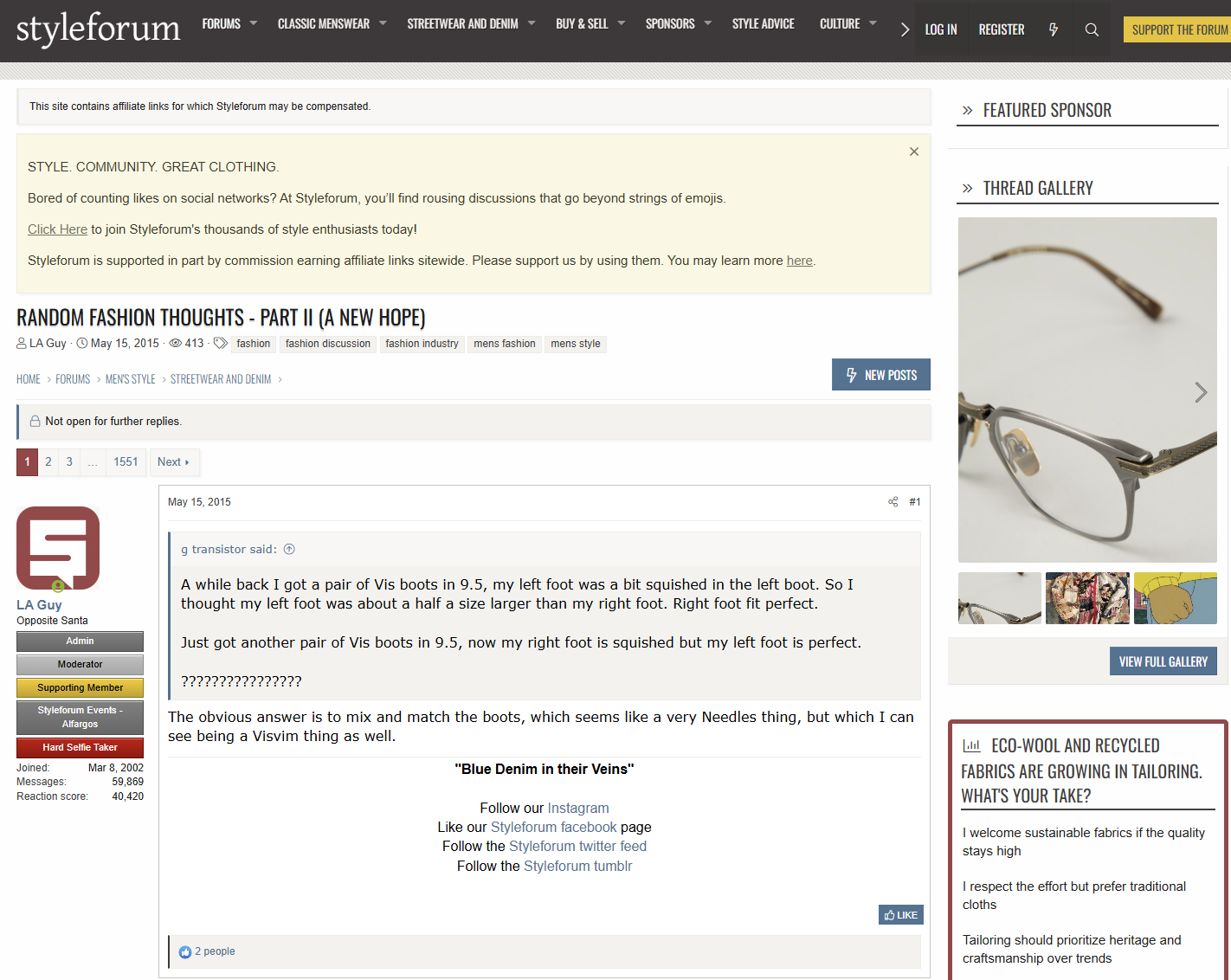Select 'I respect the effort' poll option
The width and height of the screenshot is (1231, 980).
[1074, 895]
